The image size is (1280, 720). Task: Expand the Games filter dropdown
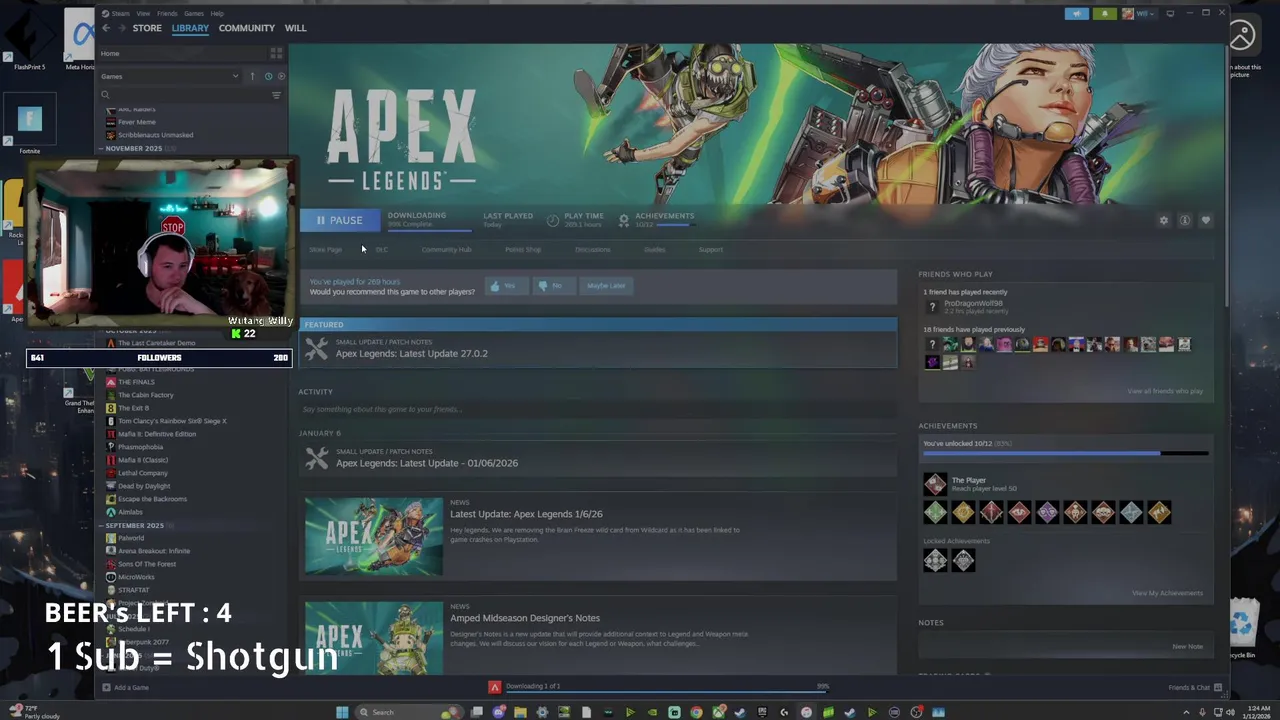[x=170, y=76]
